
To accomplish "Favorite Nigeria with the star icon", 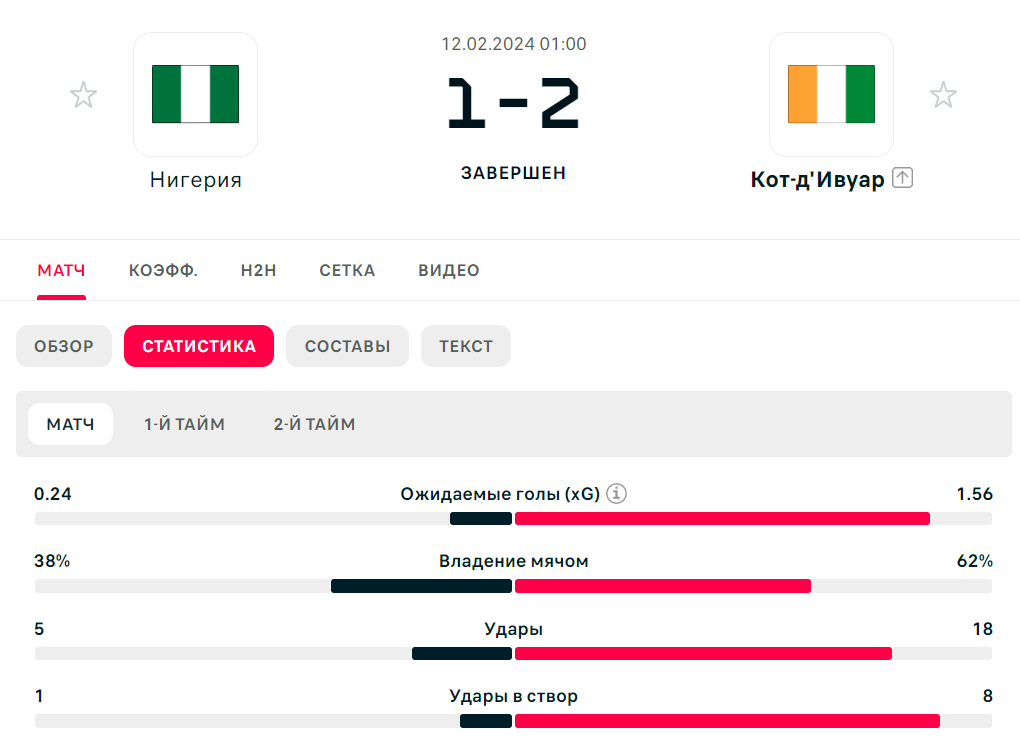I will (x=83, y=95).
